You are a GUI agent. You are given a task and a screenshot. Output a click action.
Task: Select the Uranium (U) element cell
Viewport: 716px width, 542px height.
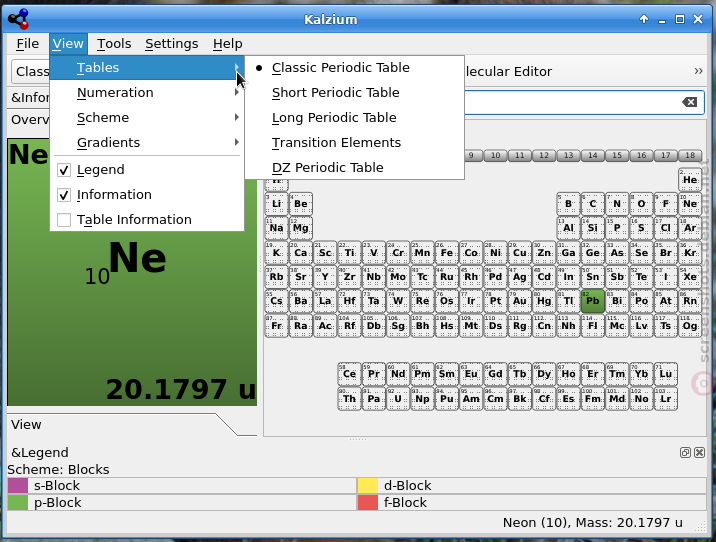point(398,399)
